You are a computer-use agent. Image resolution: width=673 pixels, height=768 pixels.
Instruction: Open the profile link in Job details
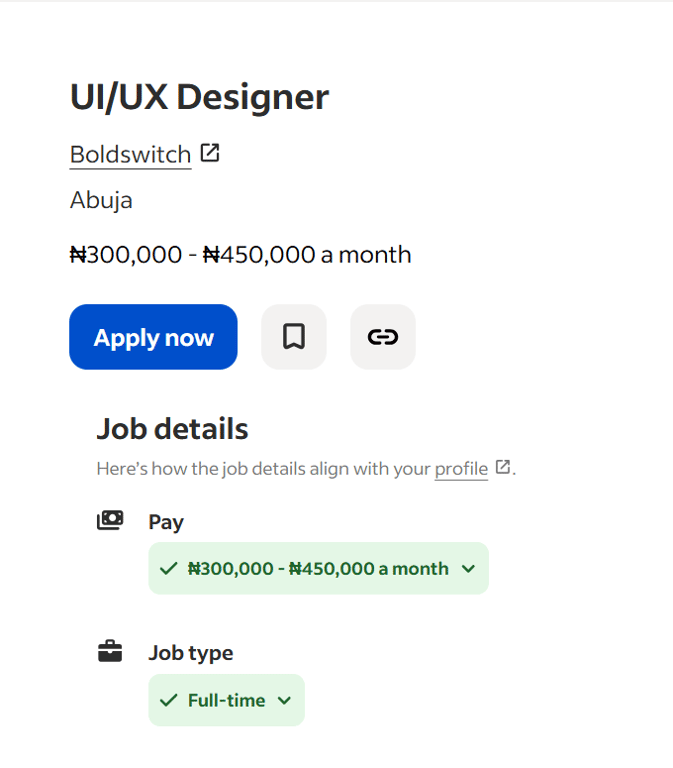point(461,468)
